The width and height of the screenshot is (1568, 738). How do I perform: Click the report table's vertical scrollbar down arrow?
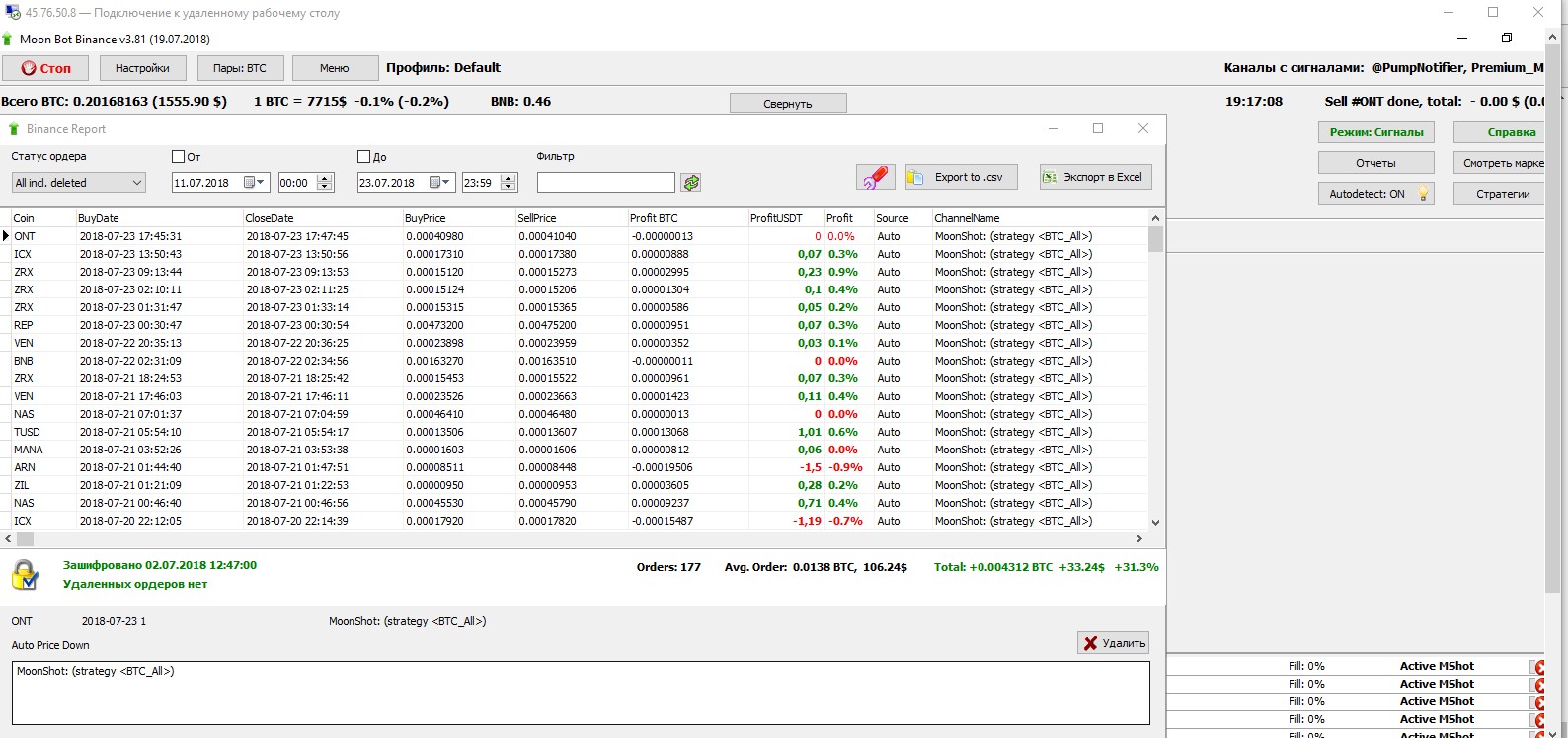click(x=1155, y=522)
